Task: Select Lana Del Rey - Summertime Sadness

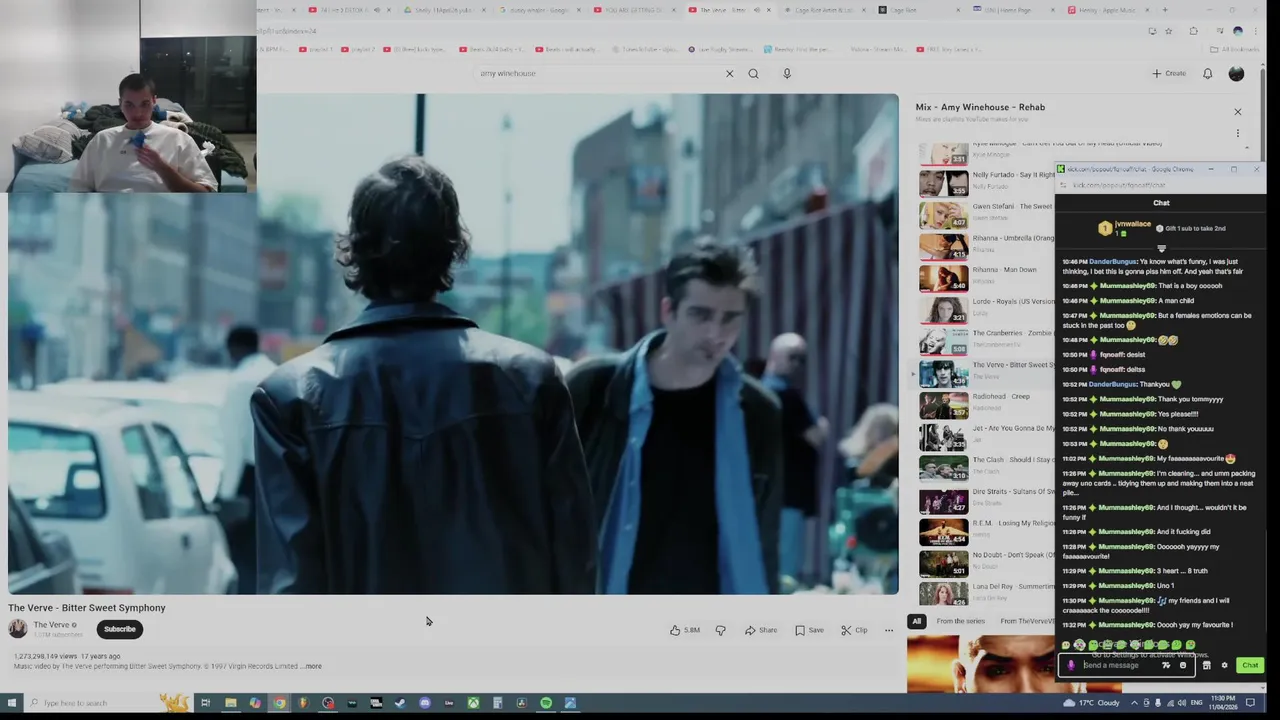Action: 985,595
